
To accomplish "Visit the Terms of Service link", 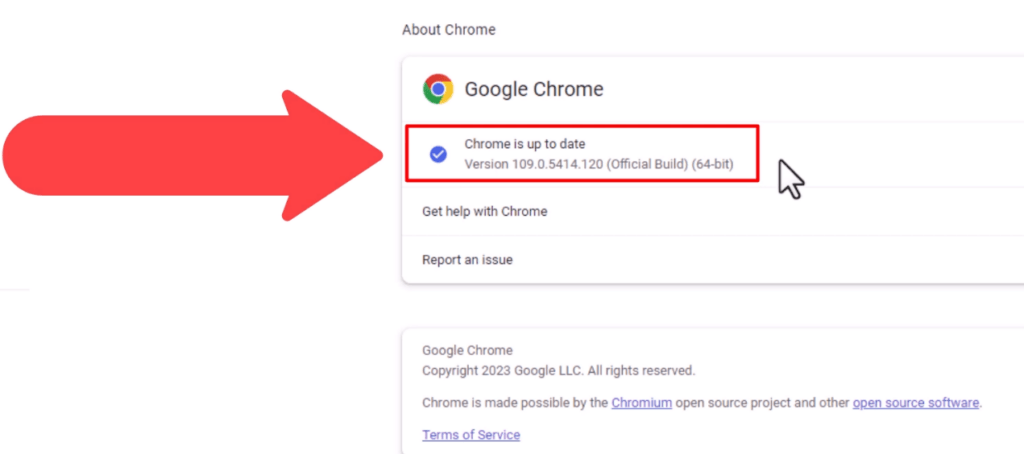I will pyautogui.click(x=471, y=434).
